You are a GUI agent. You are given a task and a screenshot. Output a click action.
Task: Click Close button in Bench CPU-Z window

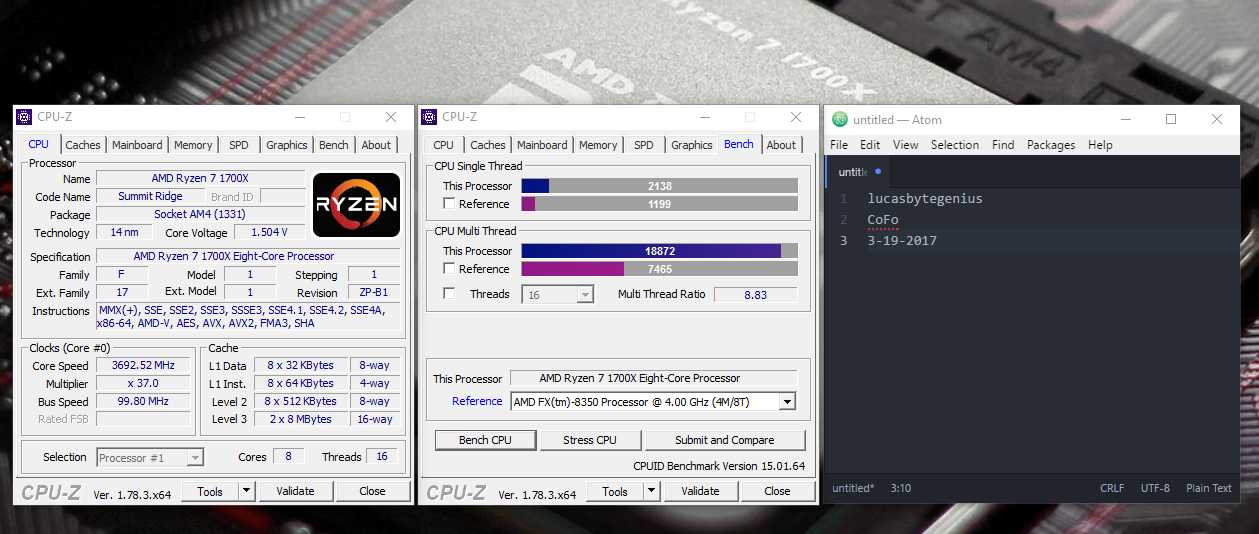tap(778, 491)
